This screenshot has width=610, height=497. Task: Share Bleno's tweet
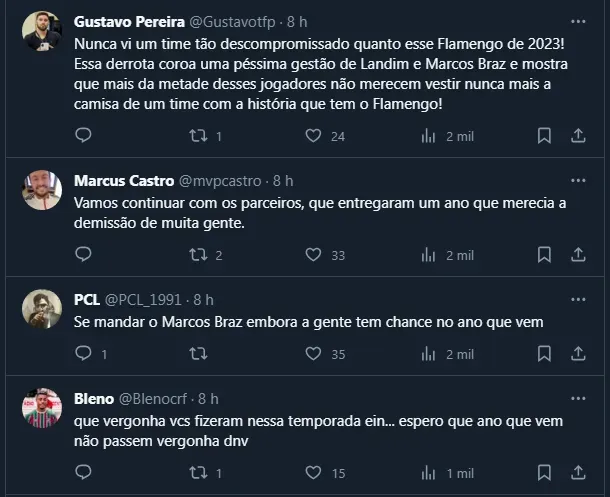point(578,473)
